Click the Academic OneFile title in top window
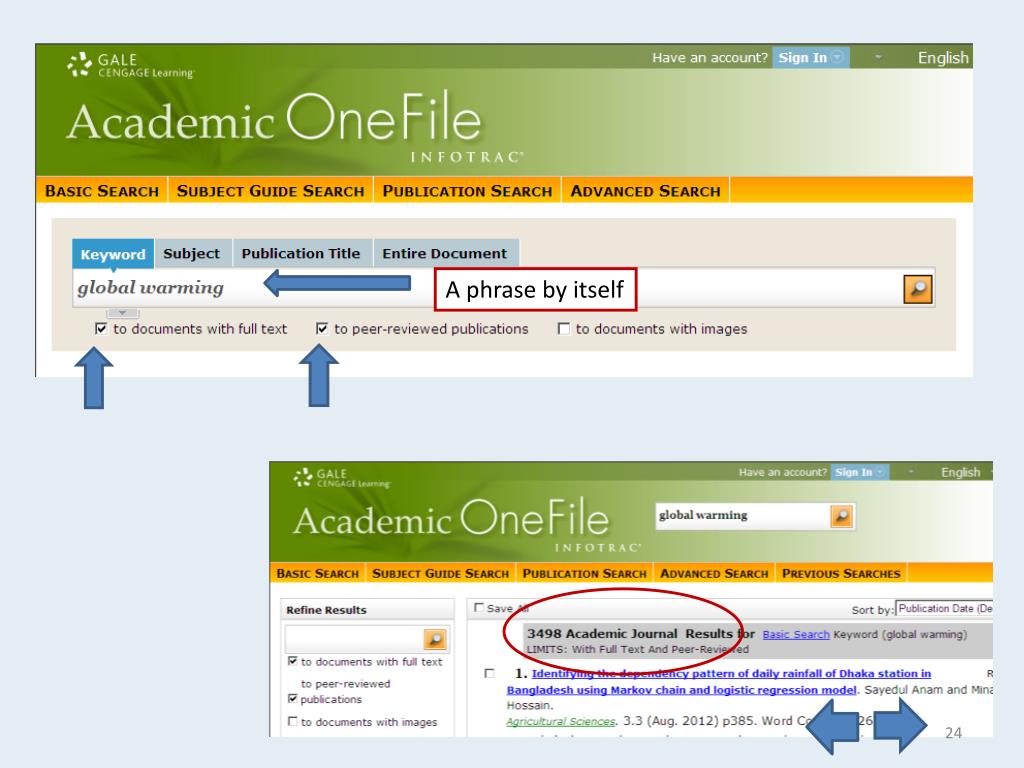Image resolution: width=1024 pixels, height=768 pixels. tap(273, 120)
